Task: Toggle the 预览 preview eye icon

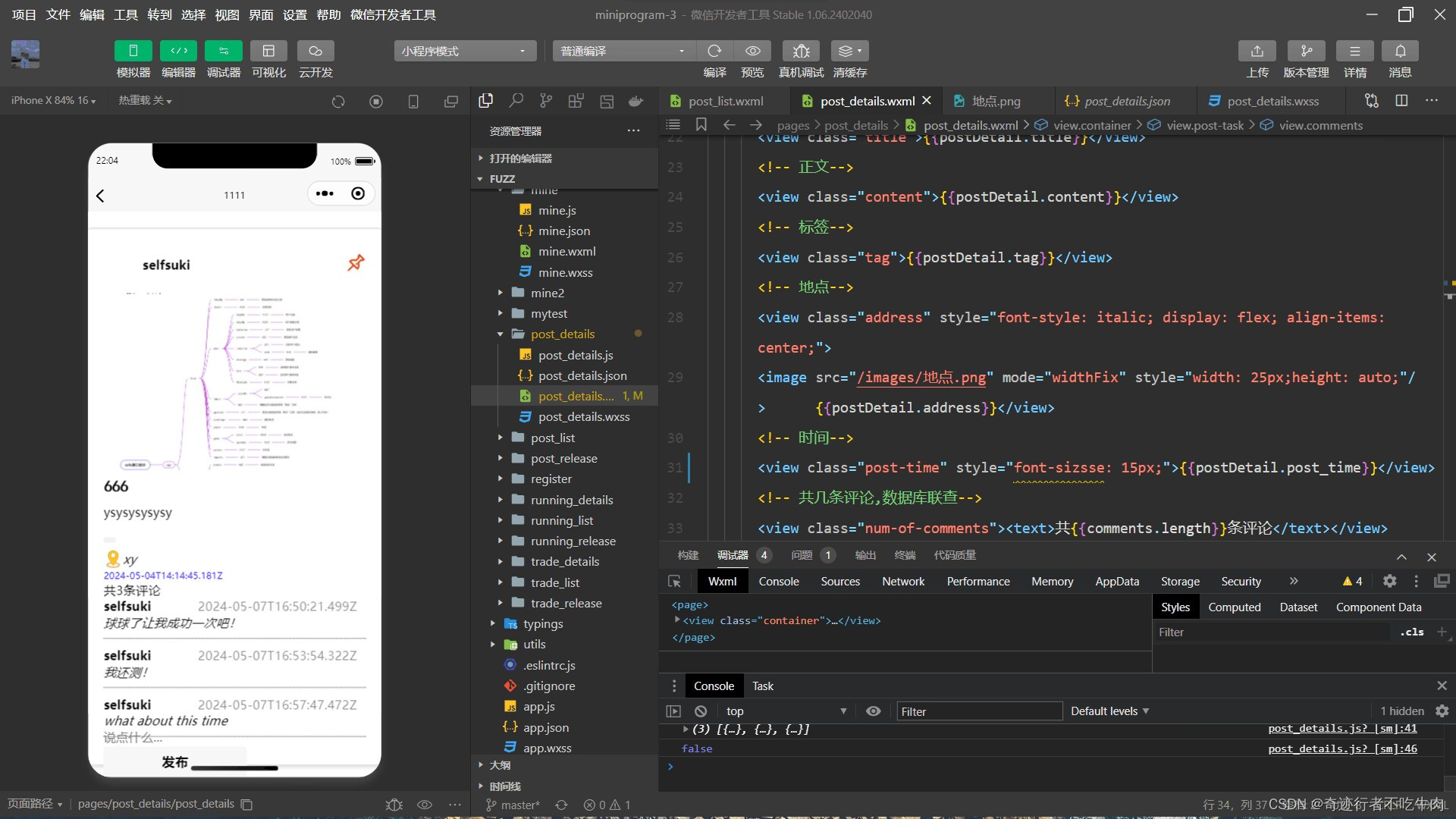Action: (x=752, y=51)
